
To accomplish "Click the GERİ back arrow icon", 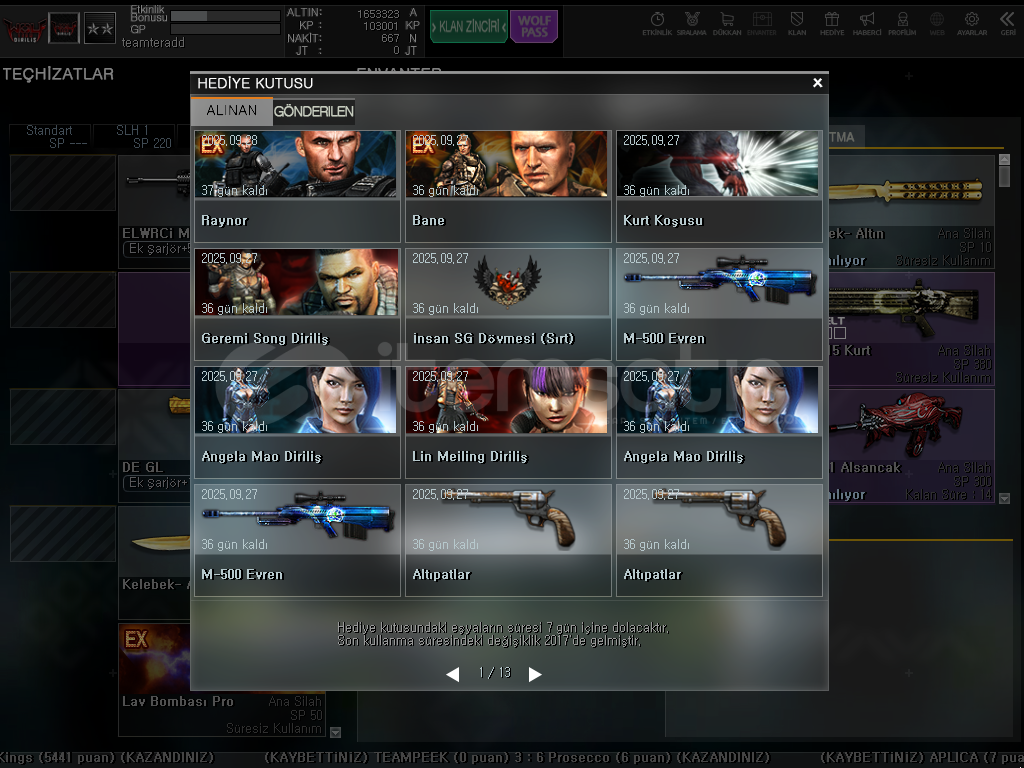I will [x=1008, y=24].
